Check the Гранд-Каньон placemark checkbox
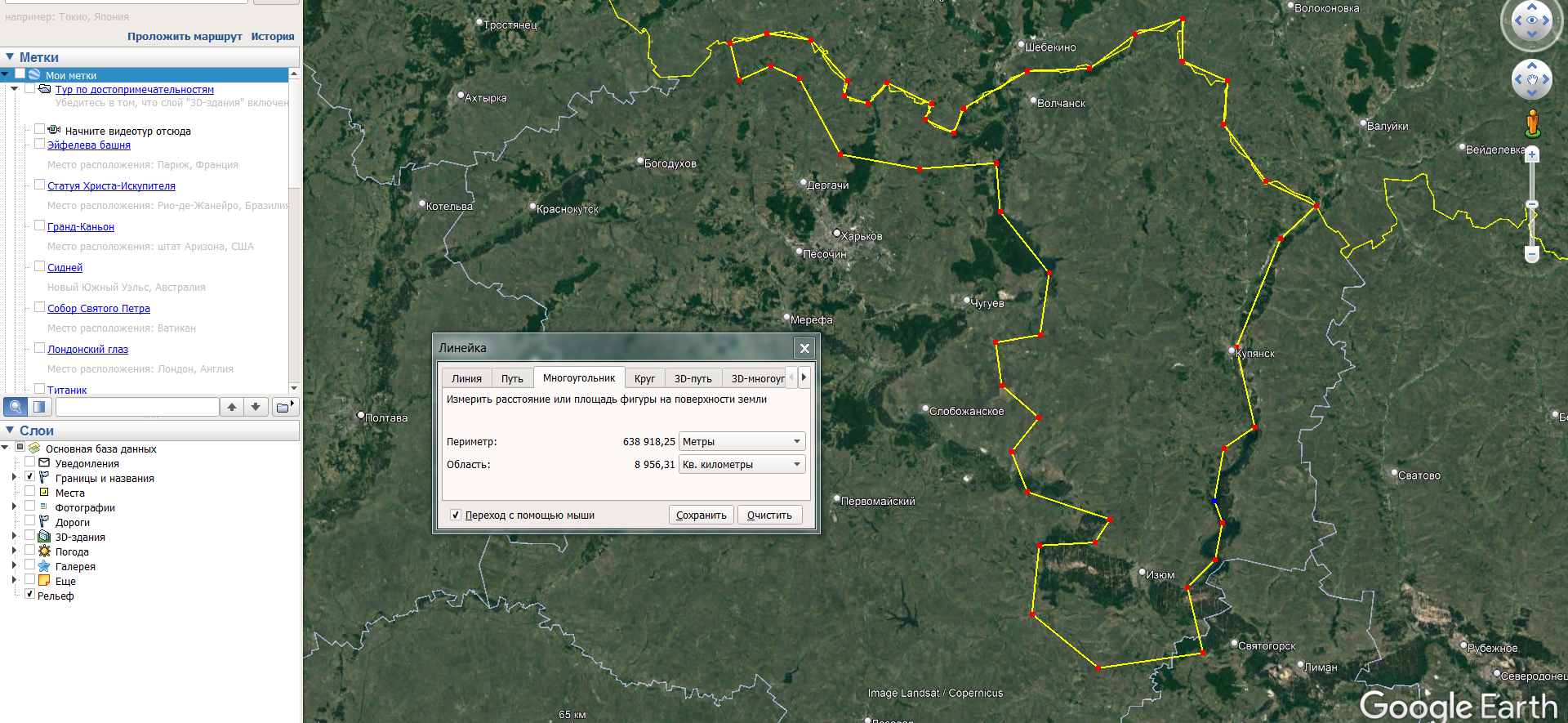The image size is (1568, 723). coord(39,225)
